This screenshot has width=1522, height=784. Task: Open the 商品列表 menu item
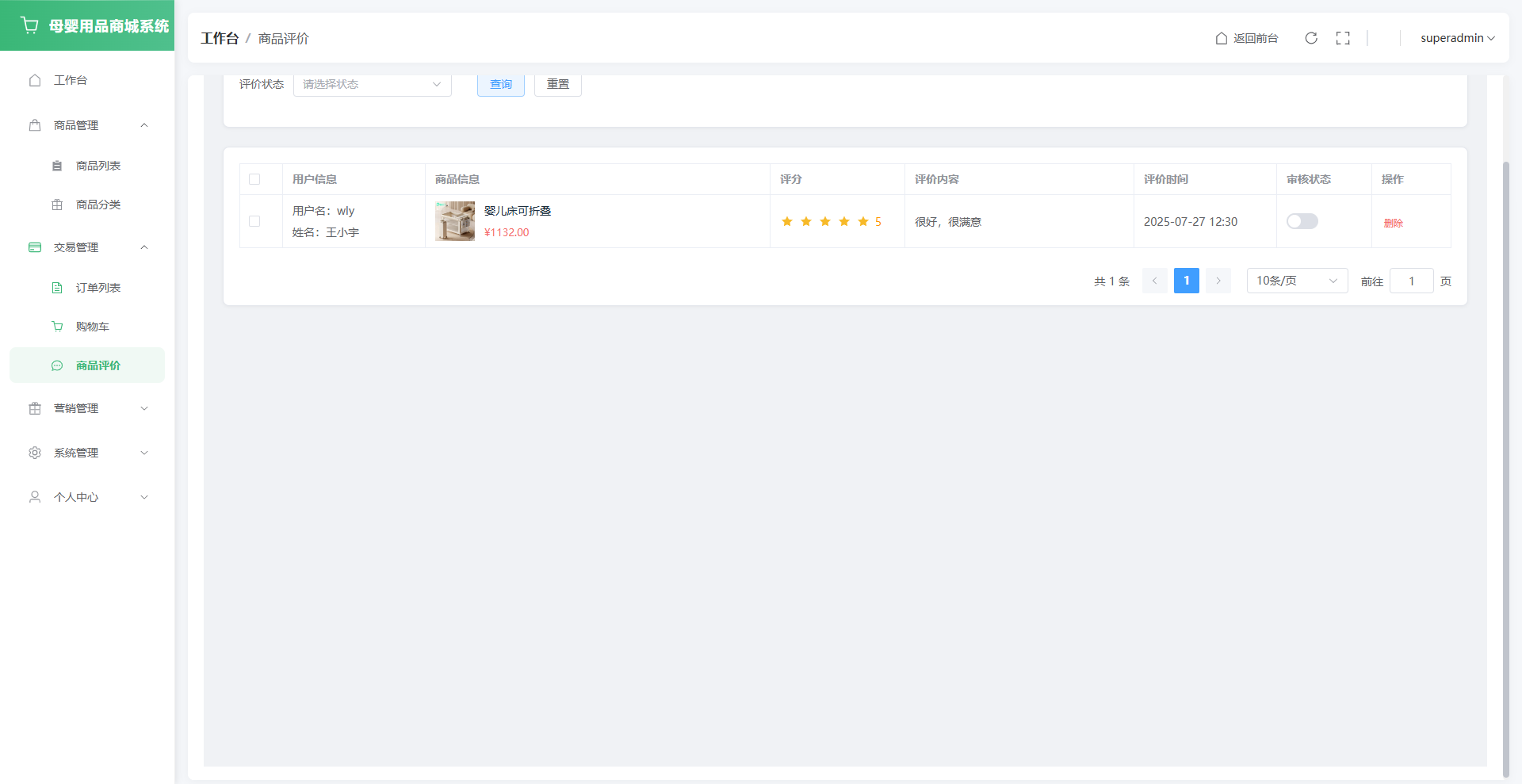click(98, 166)
